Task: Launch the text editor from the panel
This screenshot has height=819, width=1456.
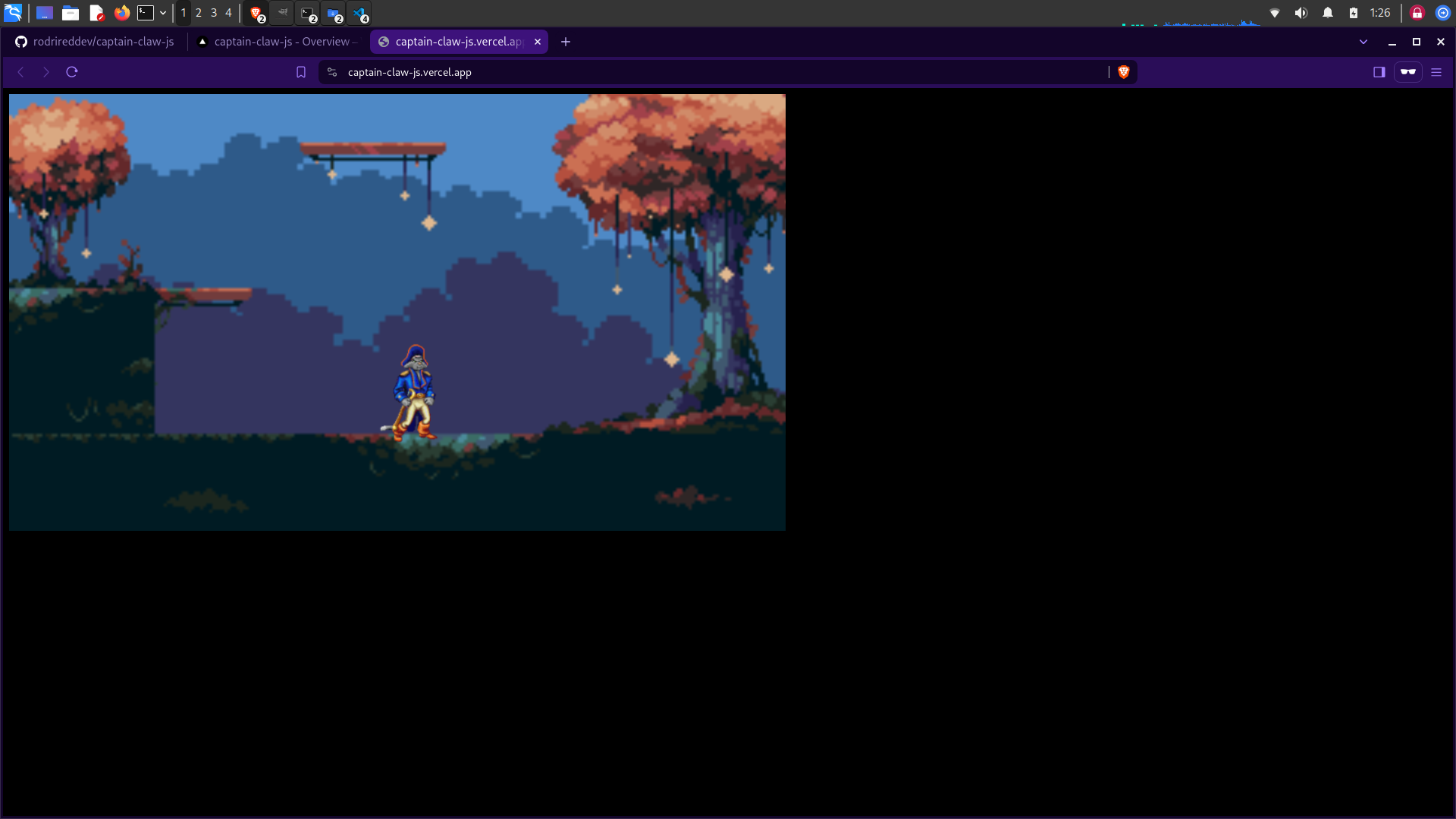Action: coord(96,13)
